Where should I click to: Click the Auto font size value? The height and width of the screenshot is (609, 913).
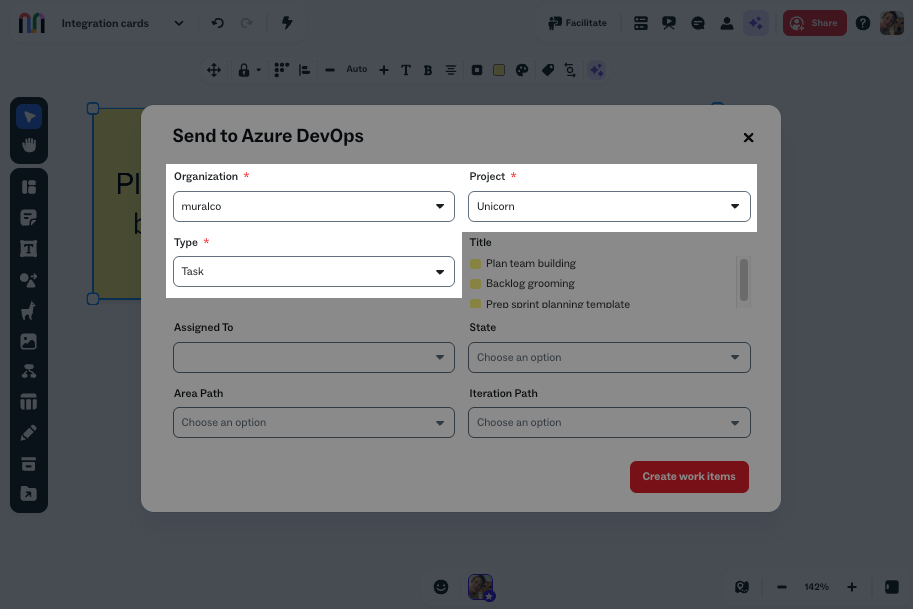(357, 69)
